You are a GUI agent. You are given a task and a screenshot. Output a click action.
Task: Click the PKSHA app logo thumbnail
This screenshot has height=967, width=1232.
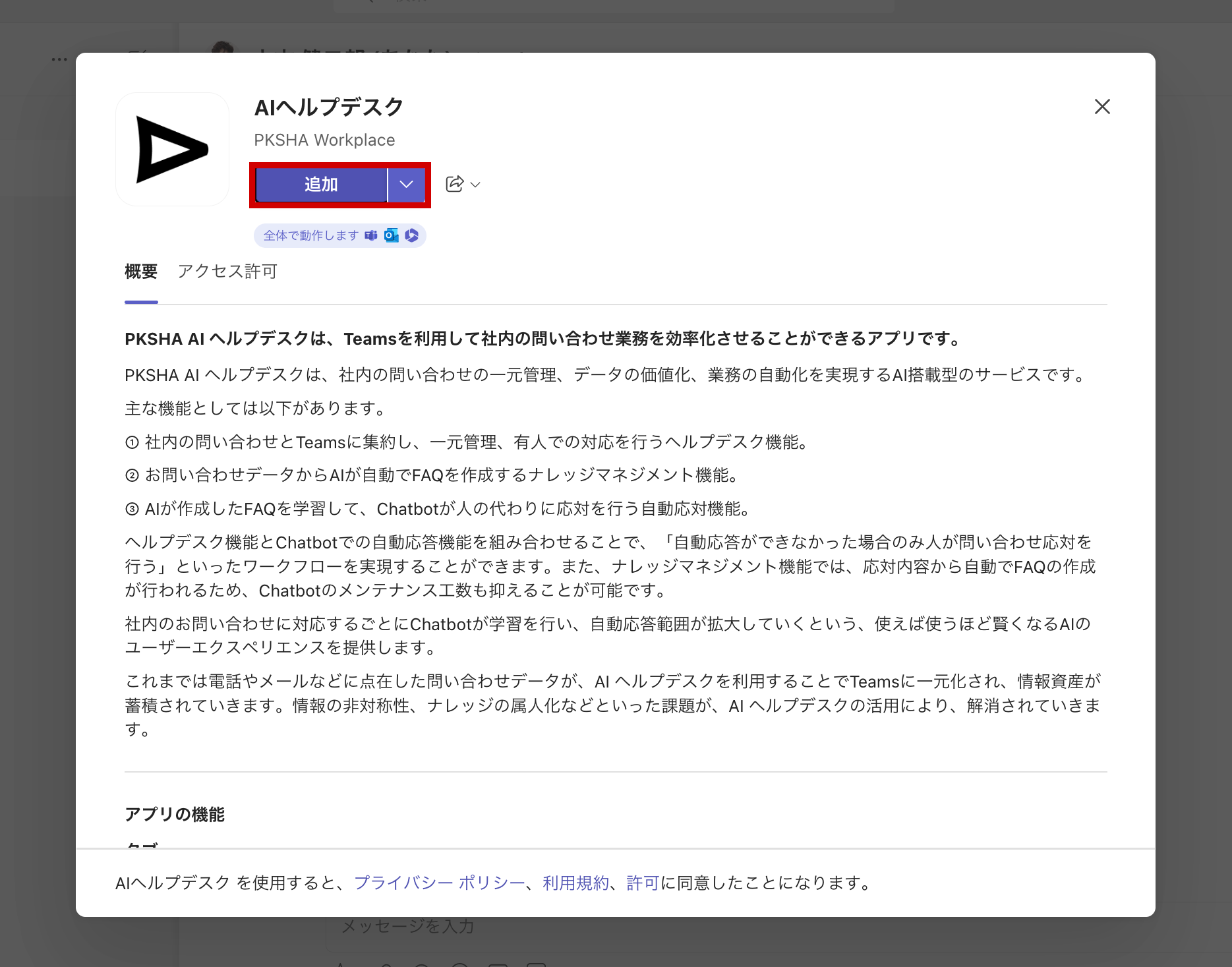(x=173, y=150)
